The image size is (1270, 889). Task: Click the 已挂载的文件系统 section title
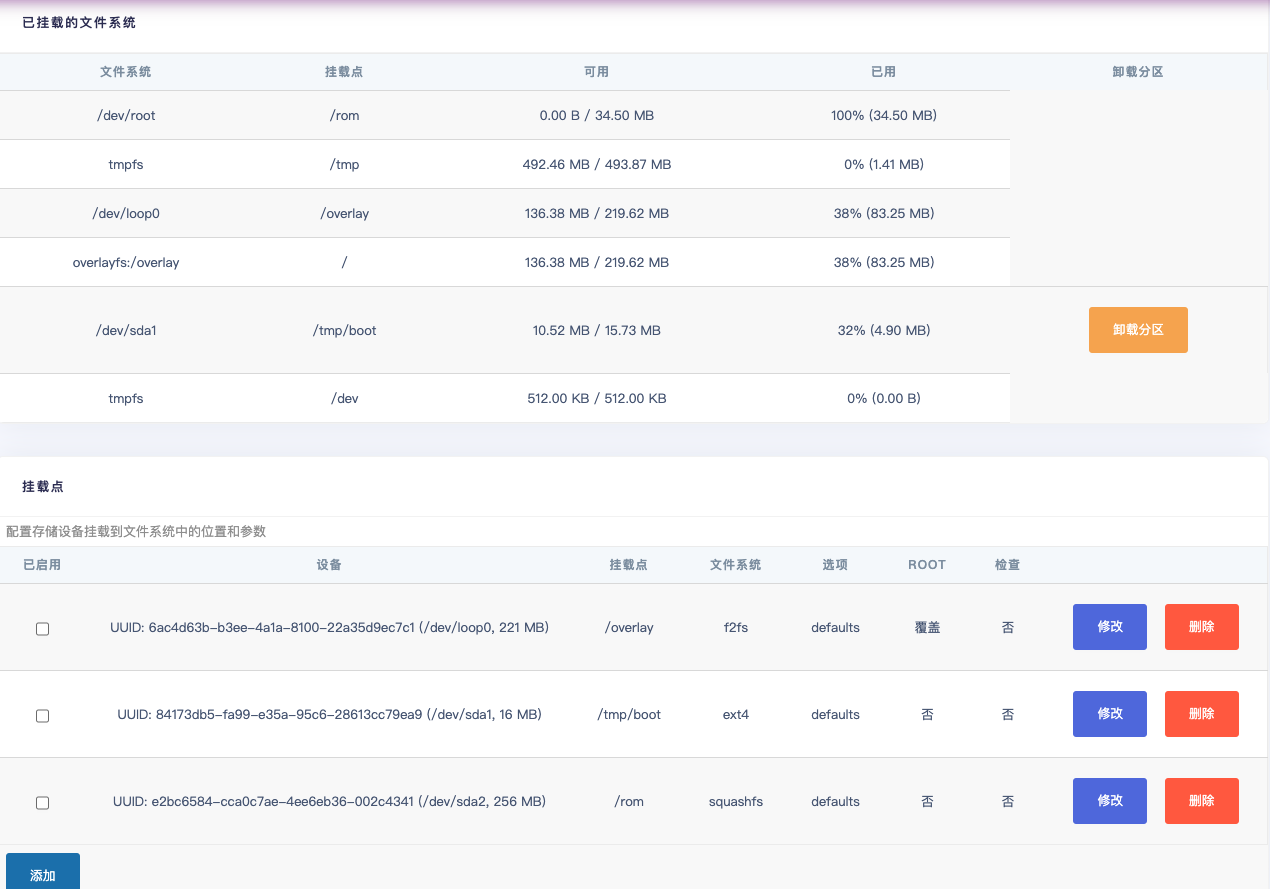pyautogui.click(x=76, y=22)
